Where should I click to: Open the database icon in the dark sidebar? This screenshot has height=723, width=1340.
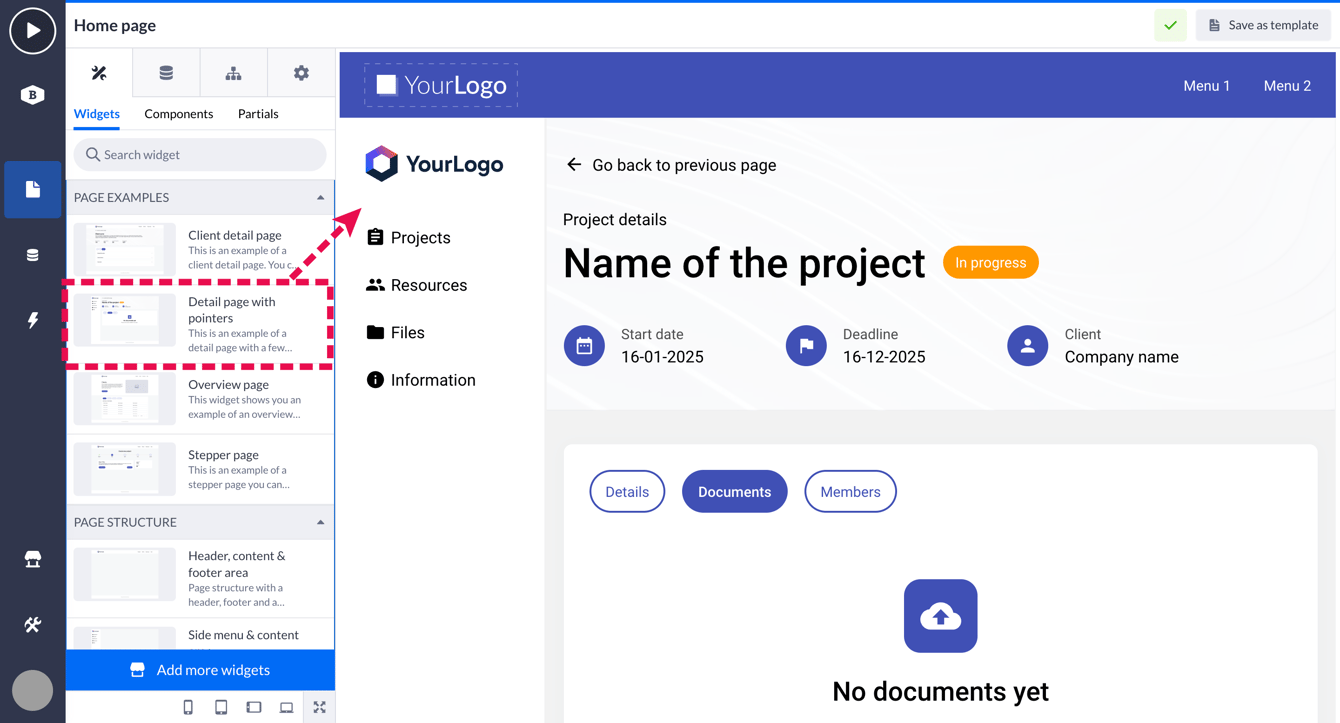pyautogui.click(x=32, y=254)
